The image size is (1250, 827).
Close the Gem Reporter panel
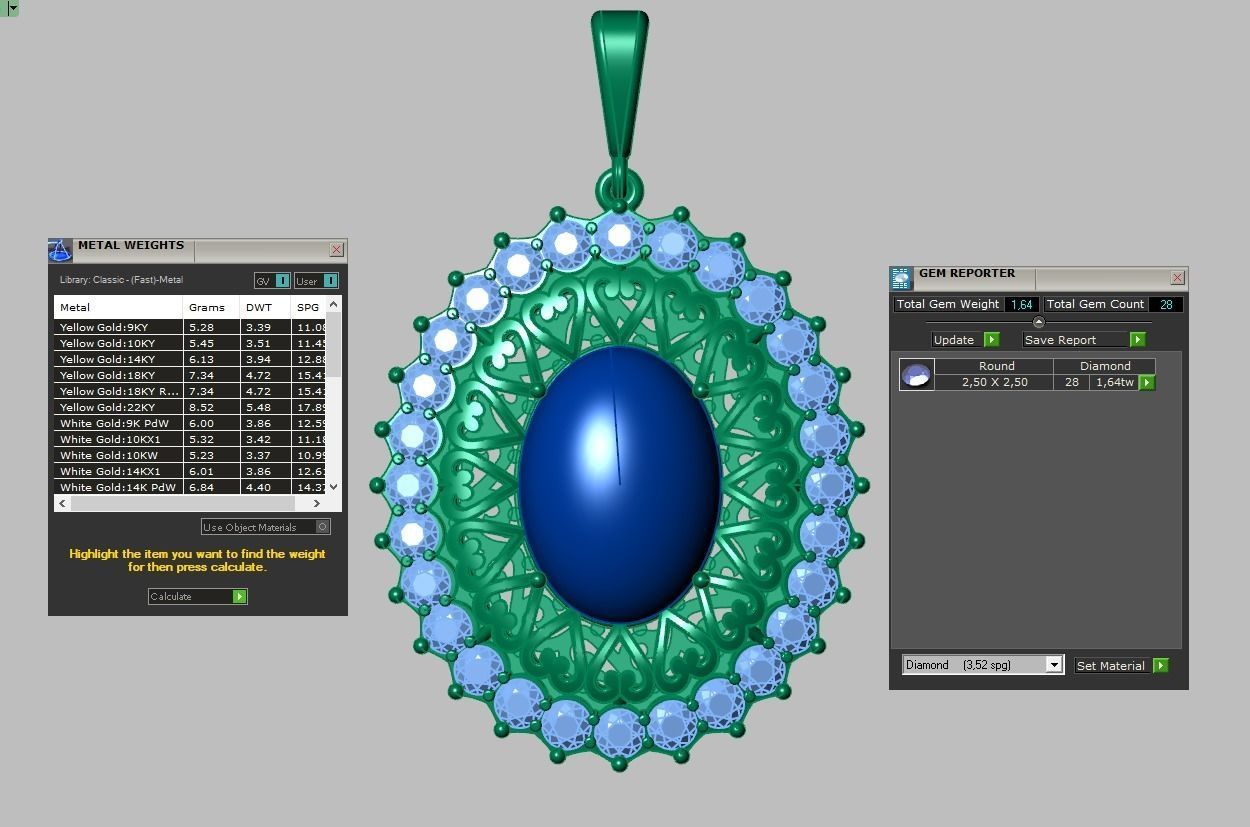click(x=1177, y=277)
